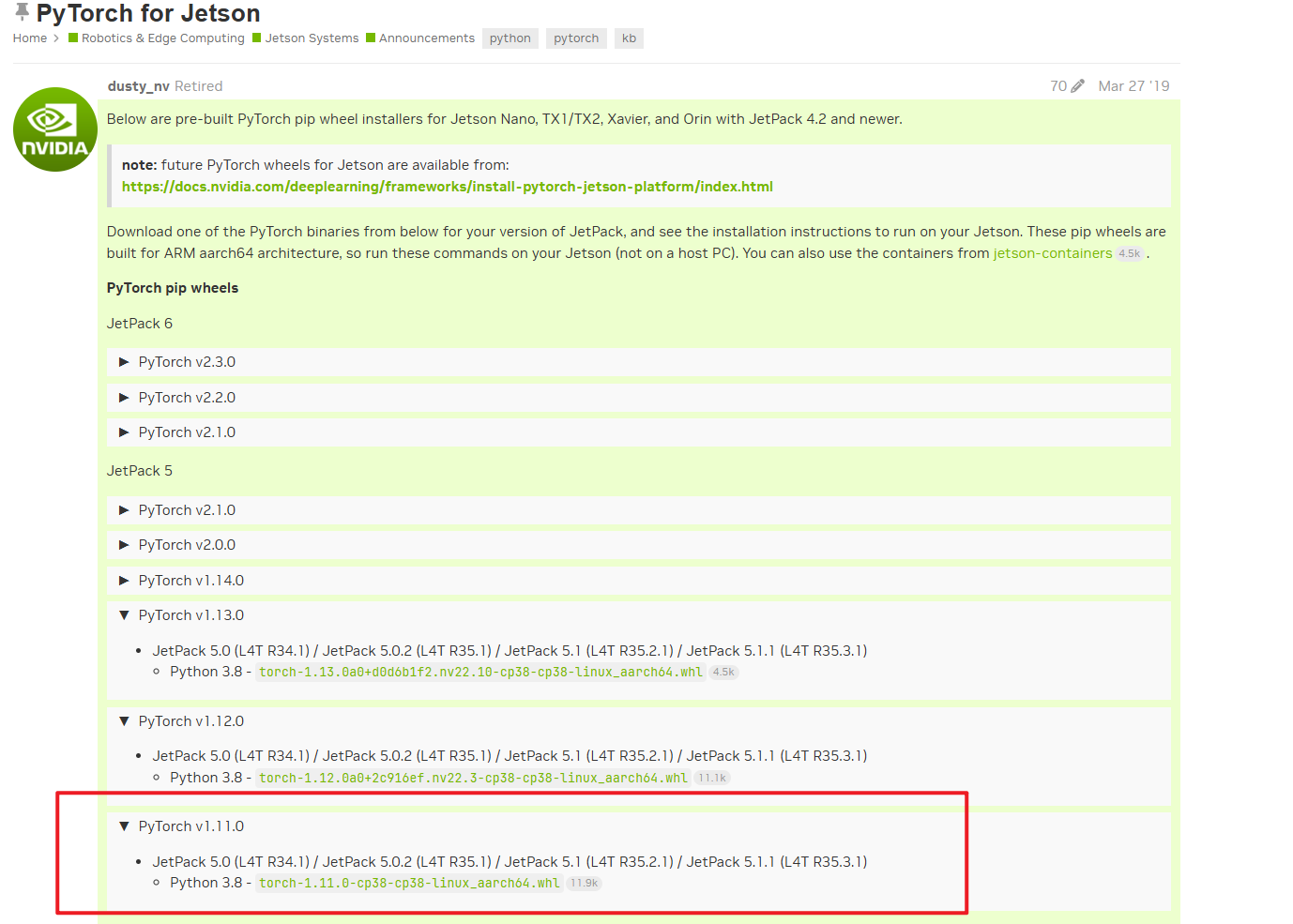The image size is (1293, 924).
Task: Click the JetPack 5 label
Action: [140, 471]
